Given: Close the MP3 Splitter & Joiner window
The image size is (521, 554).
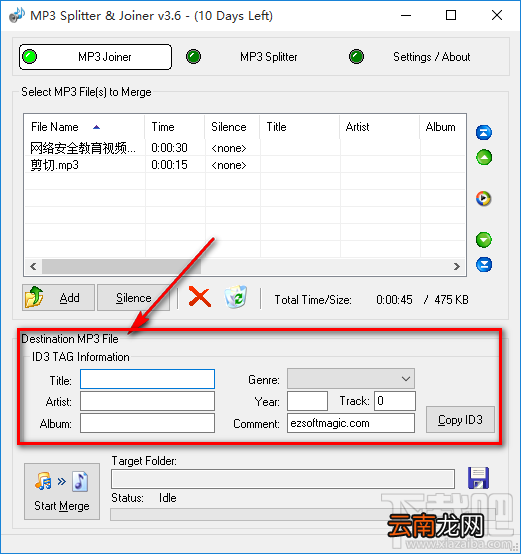Looking at the screenshot, I should (x=497, y=15).
